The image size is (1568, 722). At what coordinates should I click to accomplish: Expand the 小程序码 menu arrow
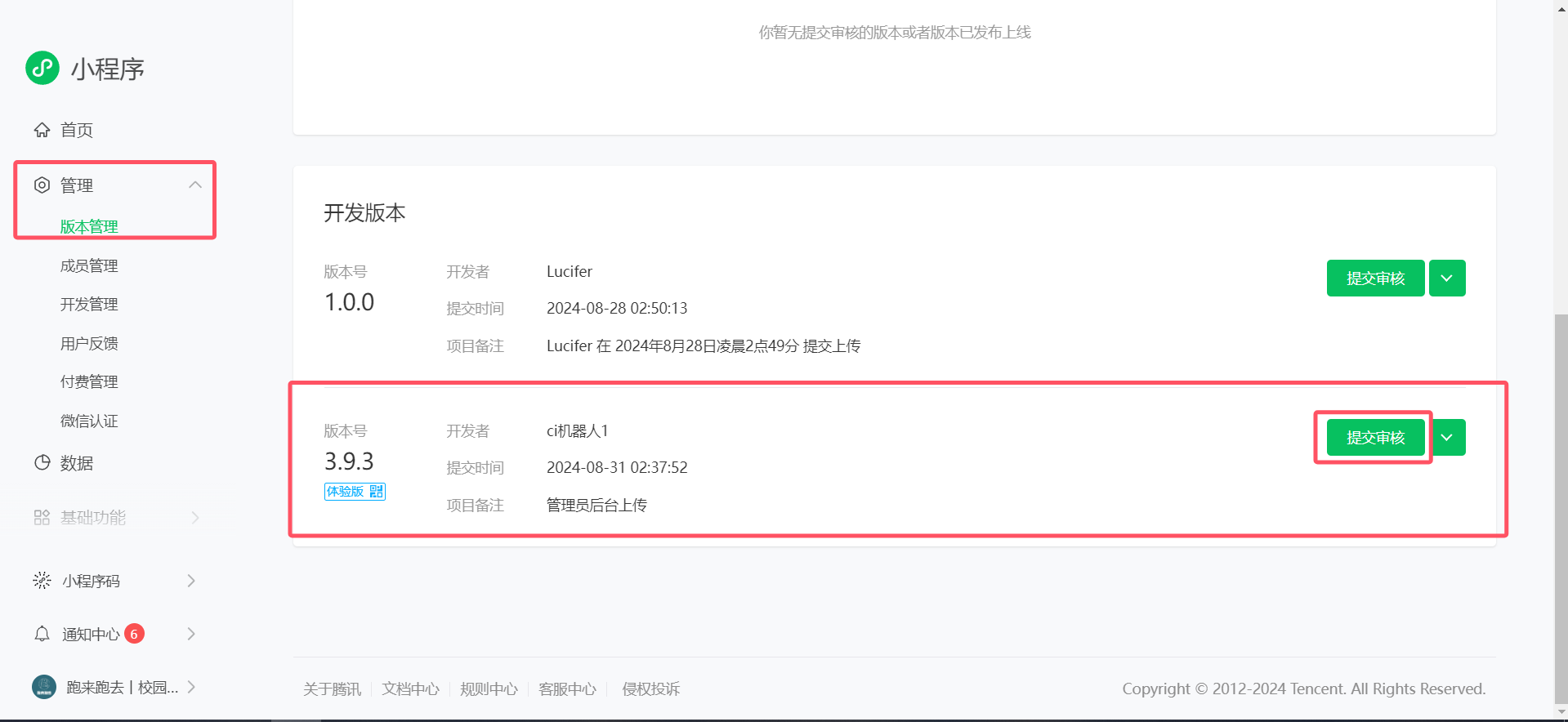(x=191, y=581)
